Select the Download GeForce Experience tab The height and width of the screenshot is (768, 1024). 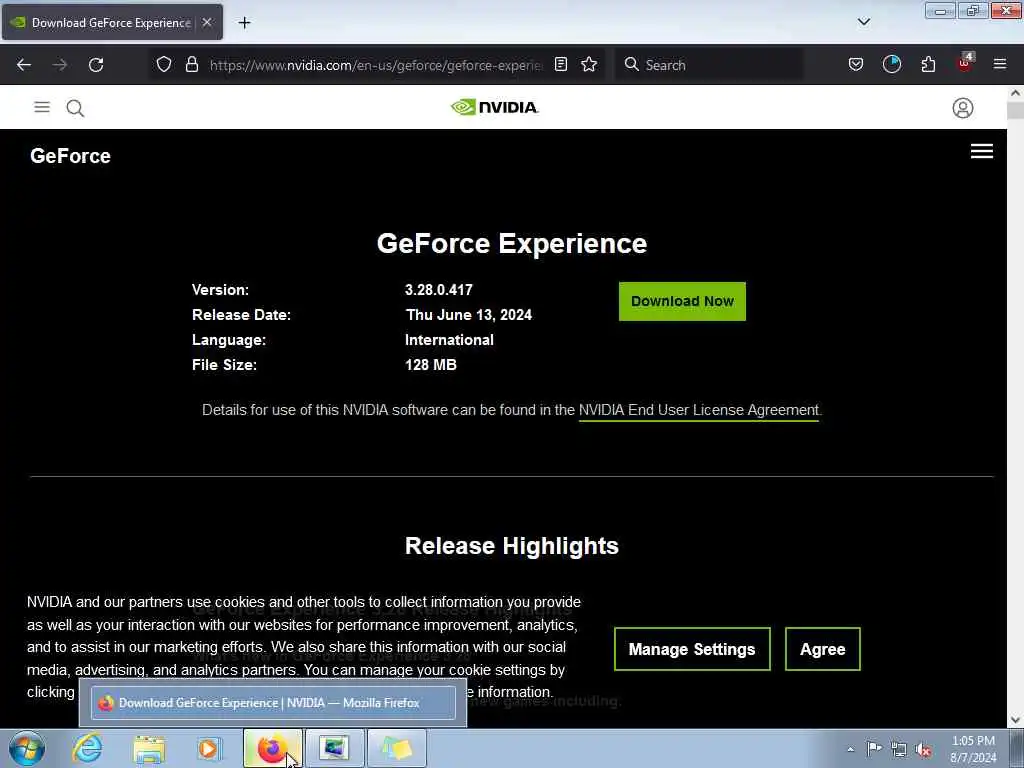click(x=112, y=23)
